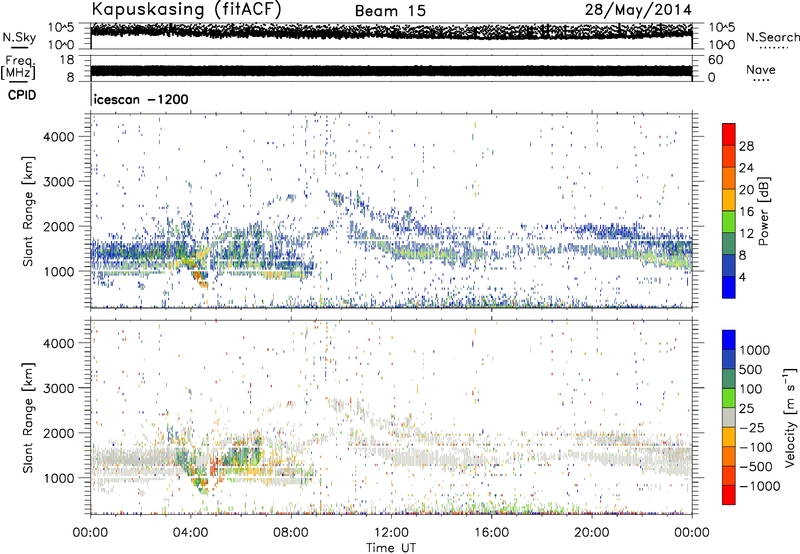The width and height of the screenshot is (800, 554).
Task: Click the '-1000' Velocity colorbar tick value
Action: tap(759, 486)
